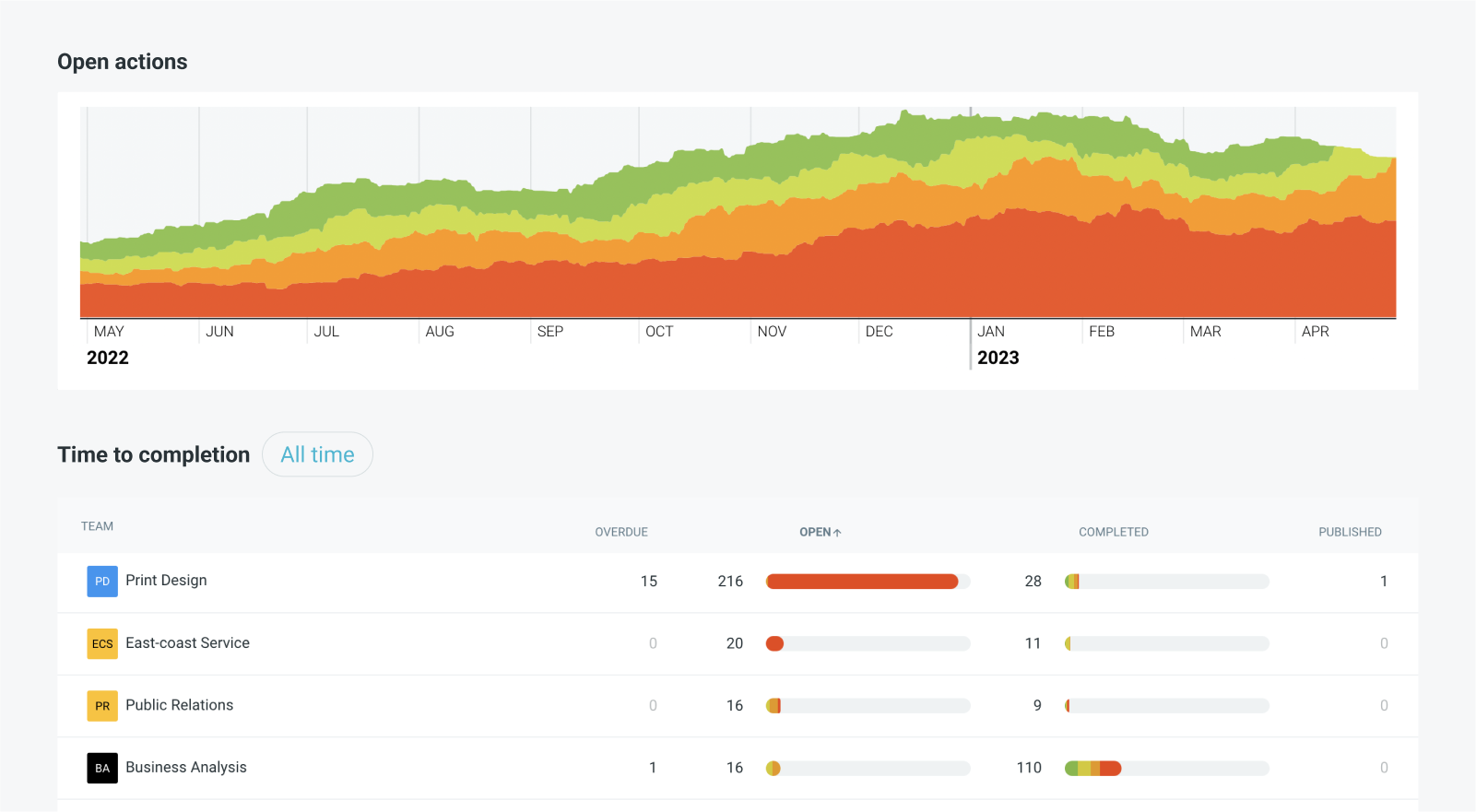
Task: Sort table by OPEN column
Action: coord(820,532)
